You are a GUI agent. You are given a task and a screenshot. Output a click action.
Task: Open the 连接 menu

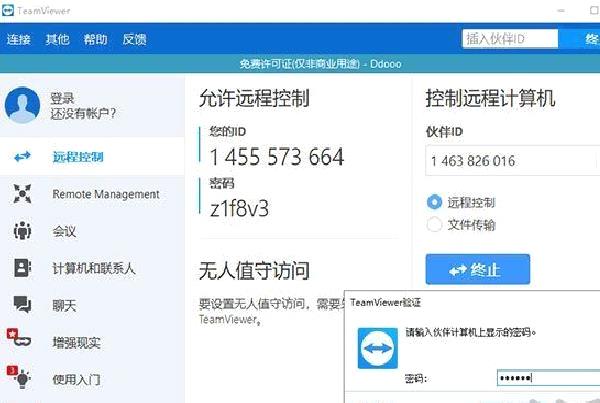point(18,39)
